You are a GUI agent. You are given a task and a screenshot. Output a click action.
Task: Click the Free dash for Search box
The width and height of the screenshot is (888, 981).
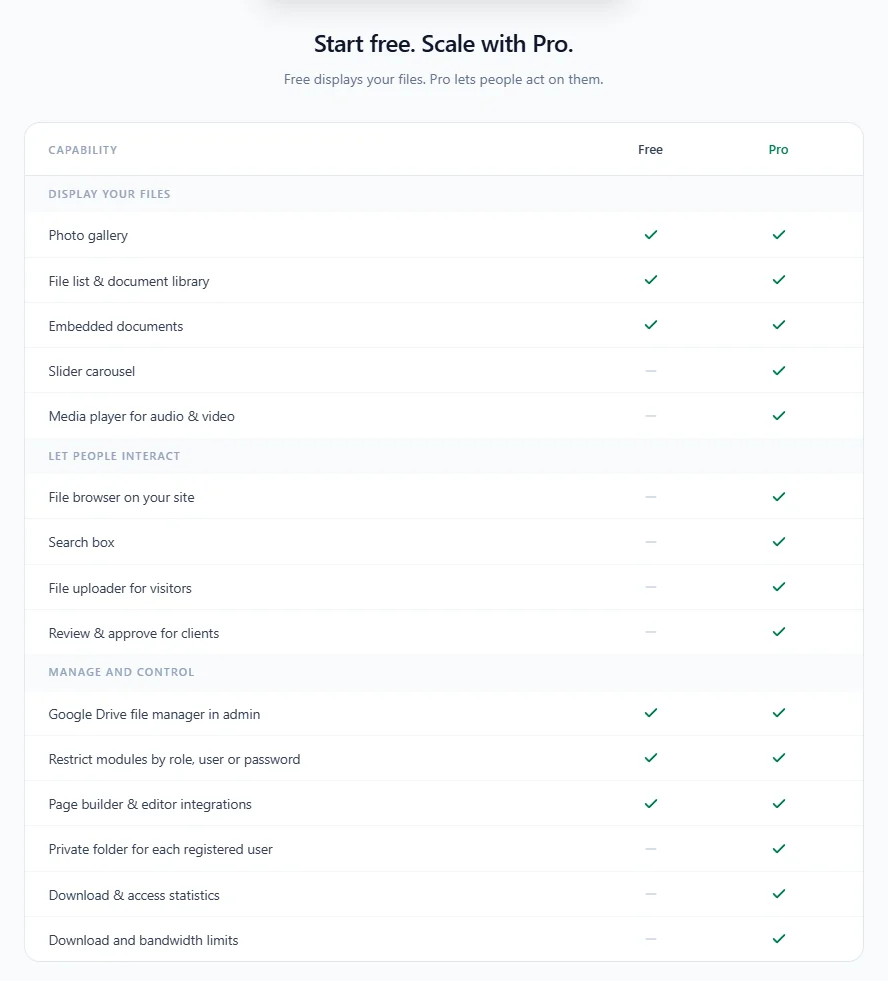click(x=651, y=542)
